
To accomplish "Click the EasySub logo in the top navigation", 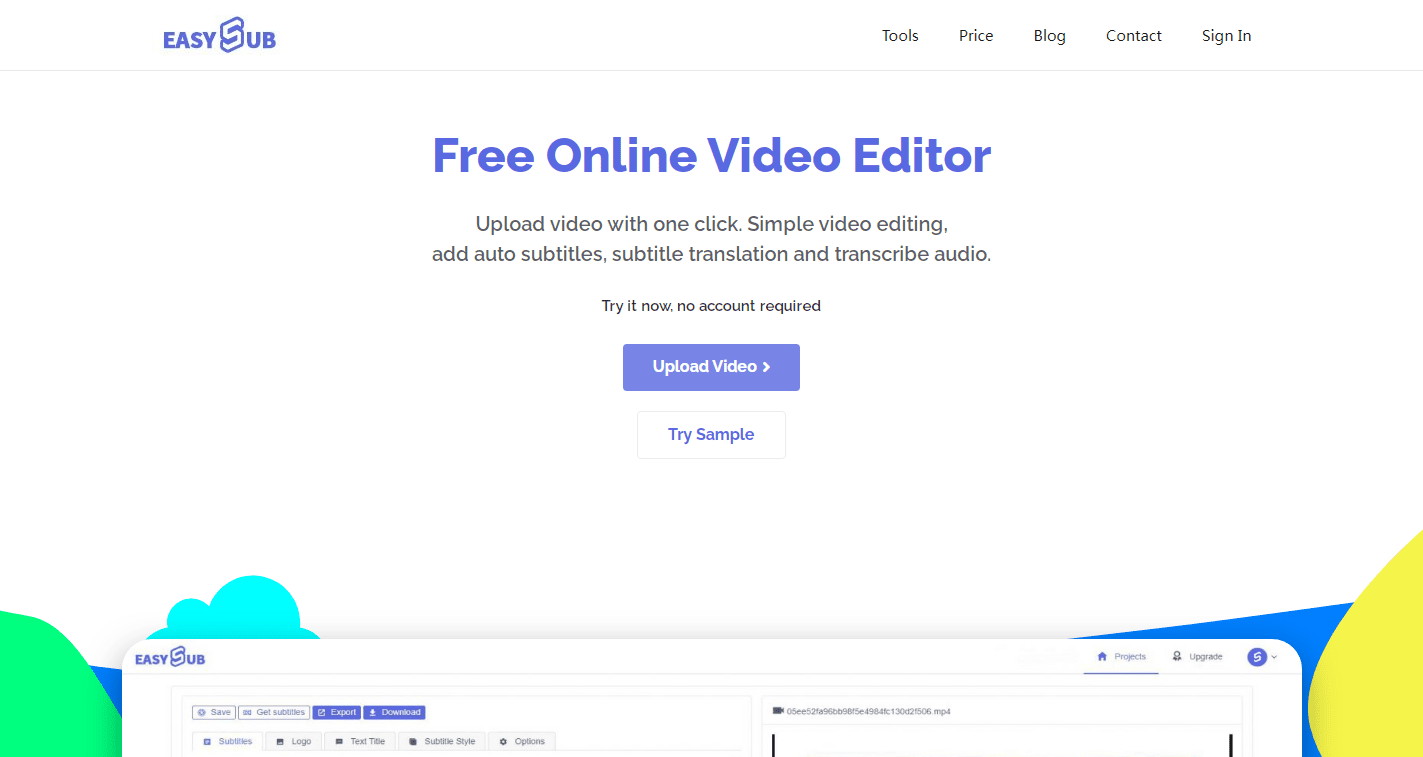I will click(x=219, y=35).
